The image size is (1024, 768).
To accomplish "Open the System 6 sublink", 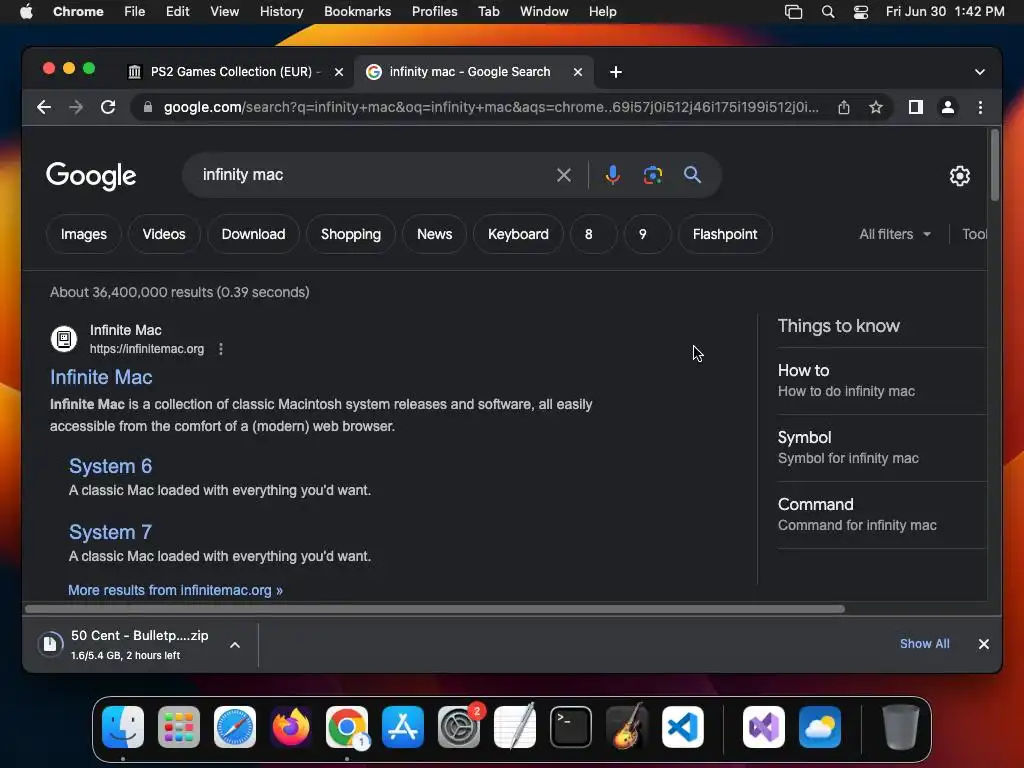I will point(110,466).
